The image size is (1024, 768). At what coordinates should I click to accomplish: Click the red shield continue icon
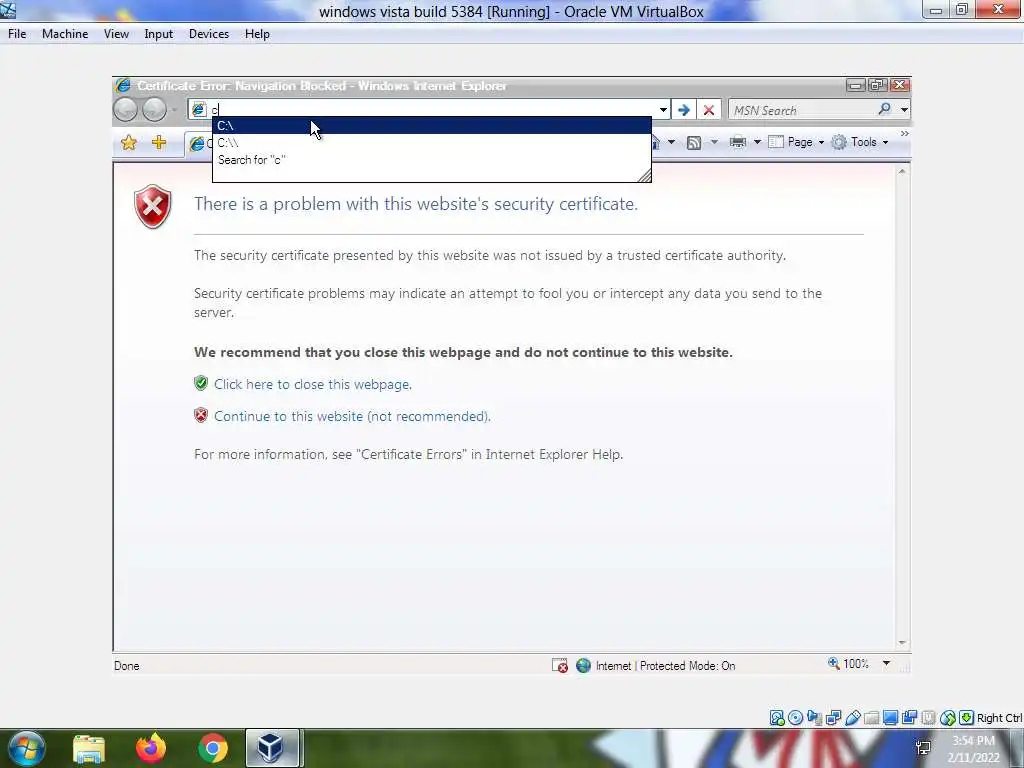click(x=201, y=415)
